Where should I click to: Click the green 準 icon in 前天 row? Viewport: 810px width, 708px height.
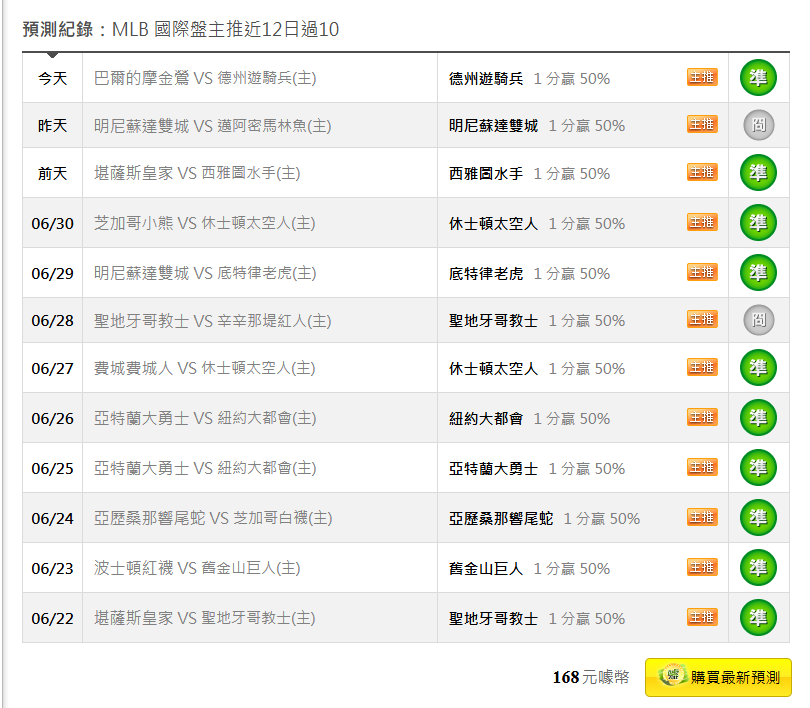[758, 172]
